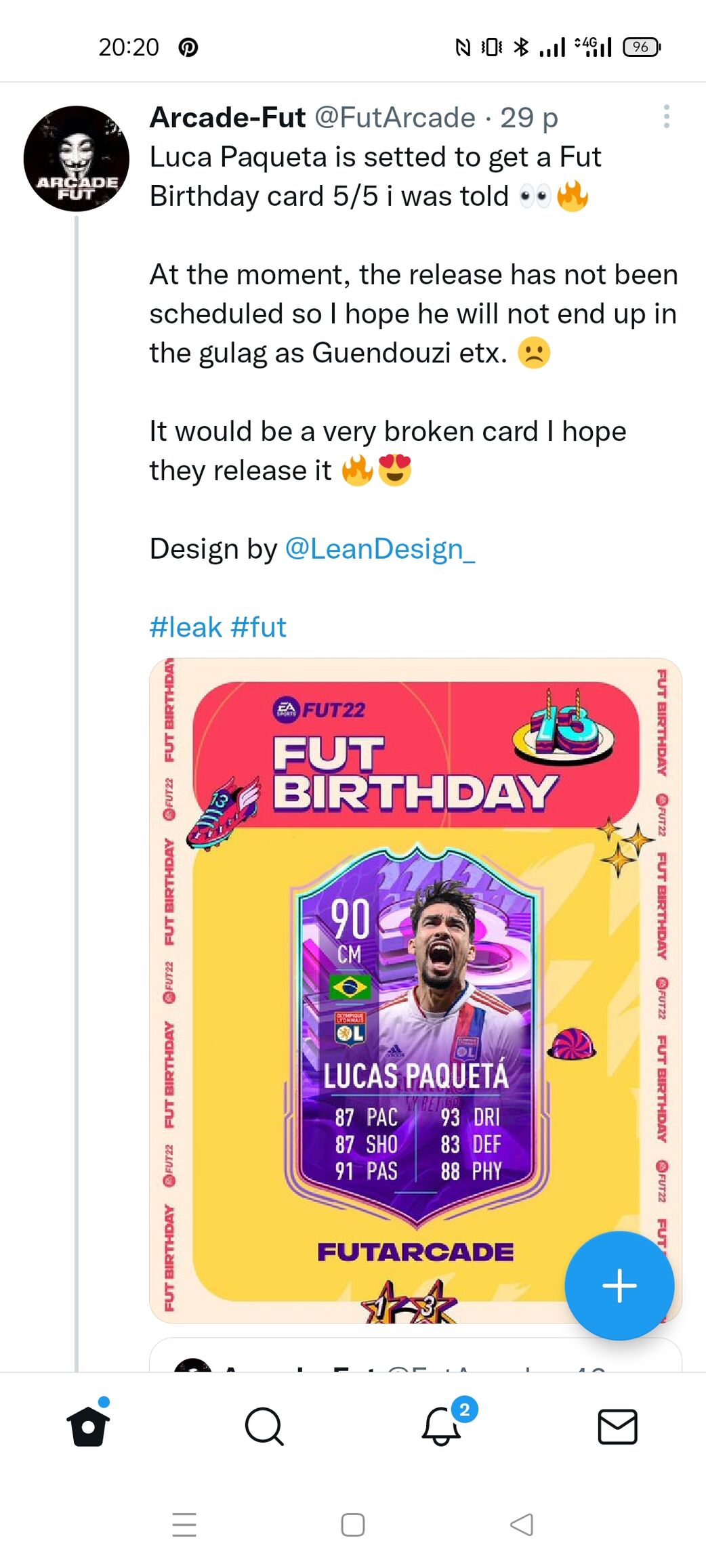Viewport: 706px width, 1568px height.
Task: Open the tweet's three-dot overflow menu
Action: (x=667, y=117)
